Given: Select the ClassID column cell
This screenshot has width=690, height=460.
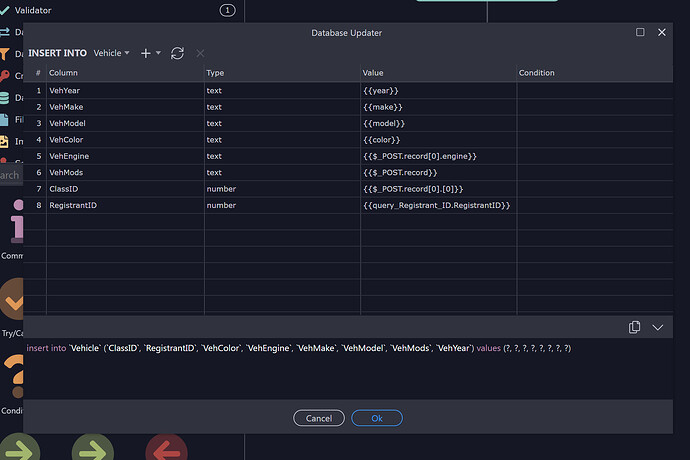Looking at the screenshot, I should pos(125,189).
